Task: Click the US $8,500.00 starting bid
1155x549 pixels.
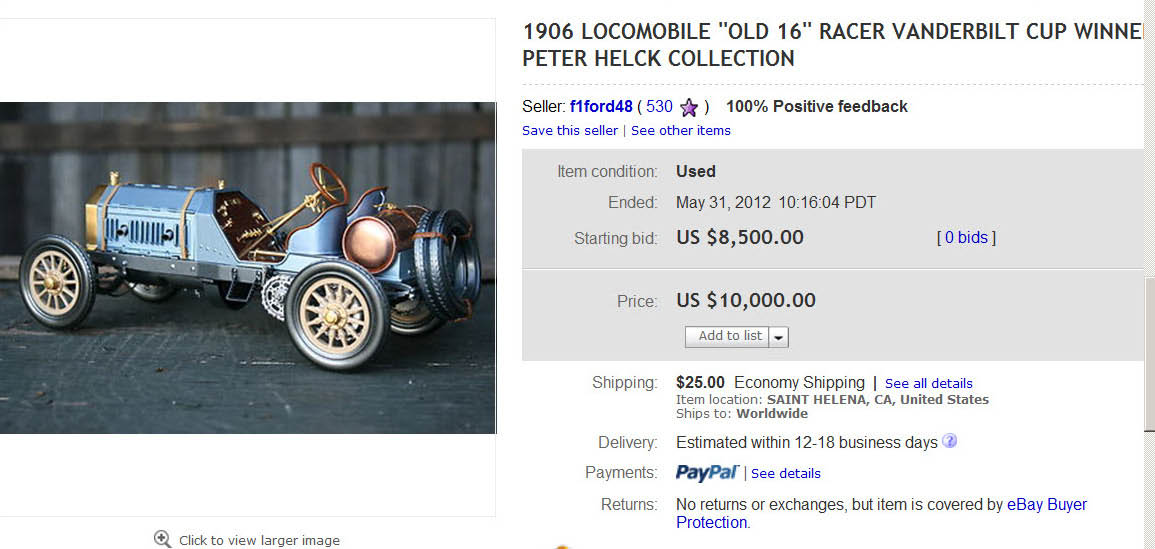Action: [740, 238]
